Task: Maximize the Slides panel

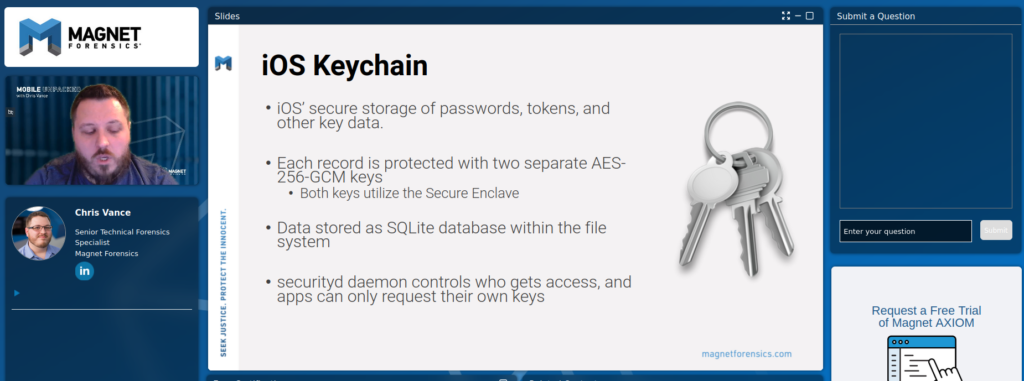Action: tap(810, 16)
